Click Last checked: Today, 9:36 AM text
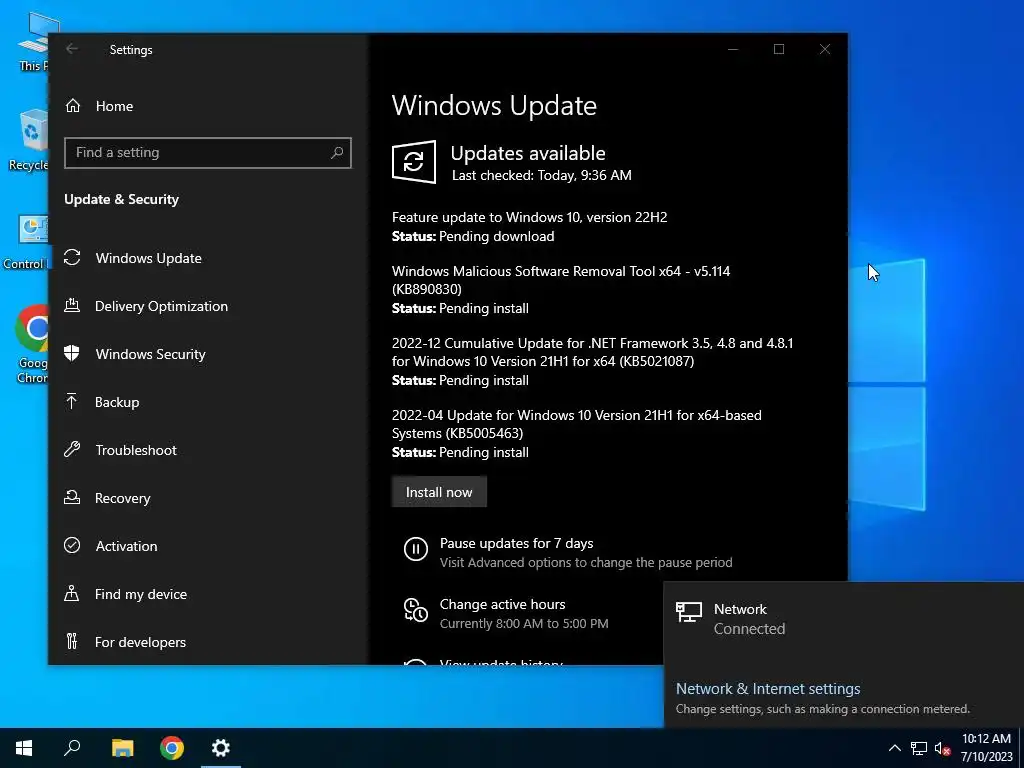The image size is (1024, 768). point(541,175)
